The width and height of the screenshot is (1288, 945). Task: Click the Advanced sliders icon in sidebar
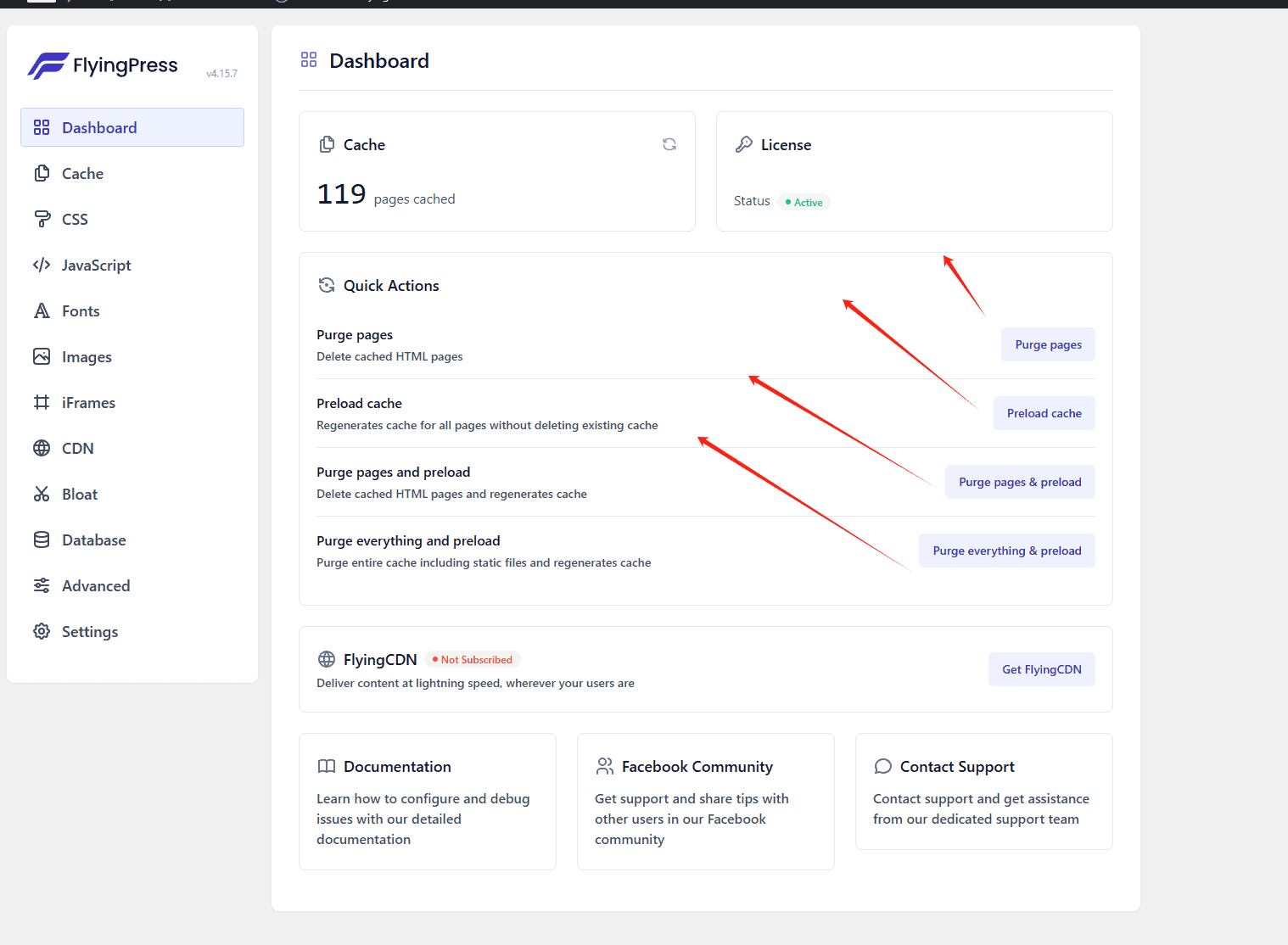(42, 585)
